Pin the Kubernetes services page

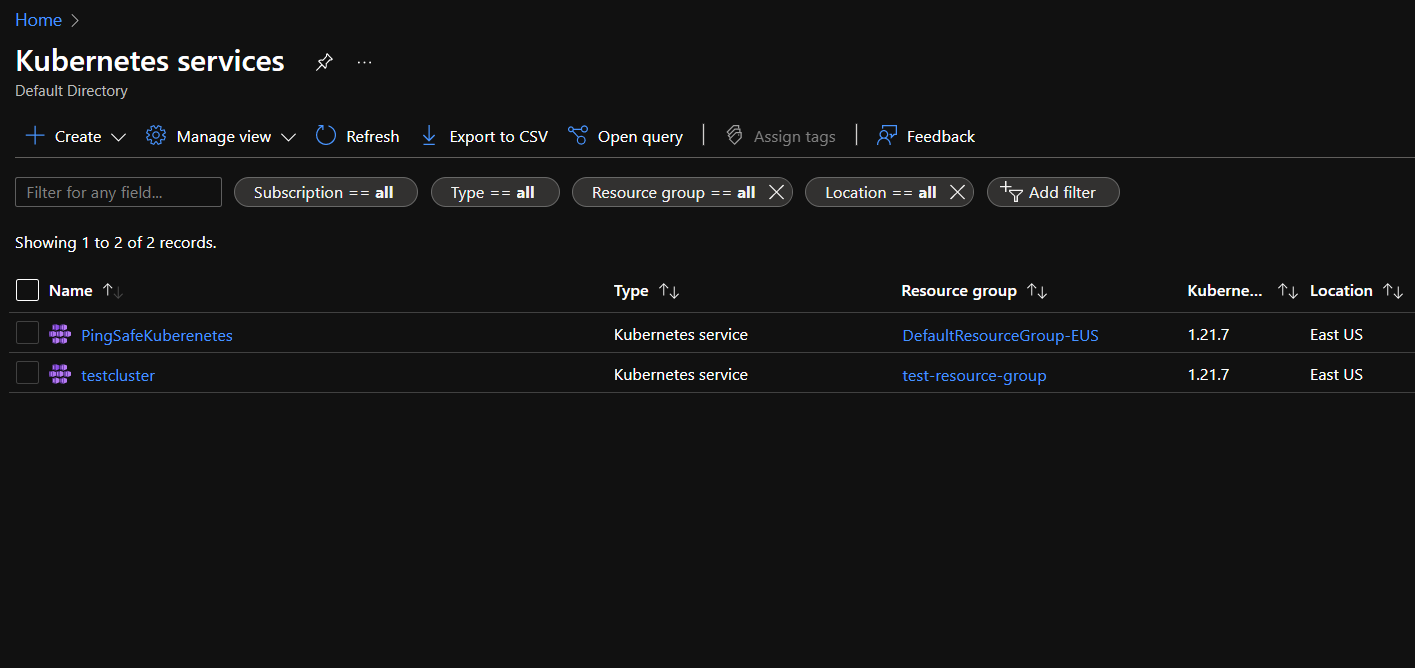[324, 62]
